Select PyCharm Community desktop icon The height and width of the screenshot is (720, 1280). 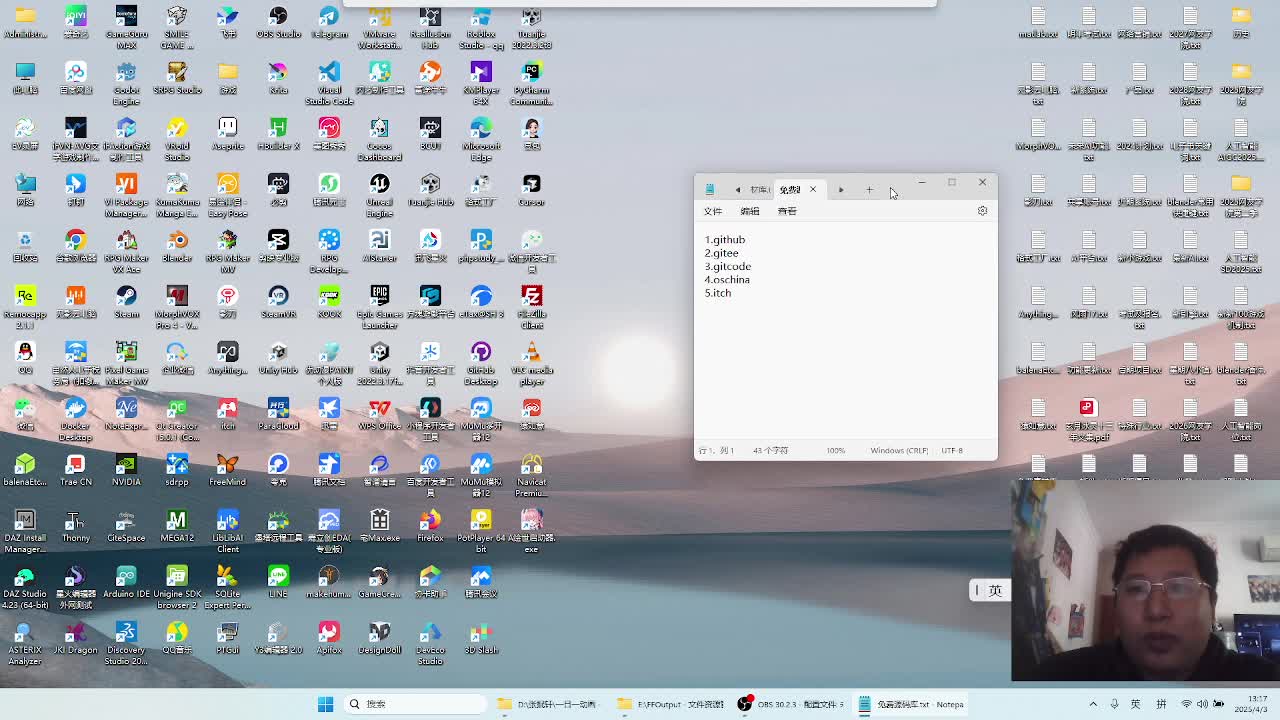pyautogui.click(x=531, y=84)
